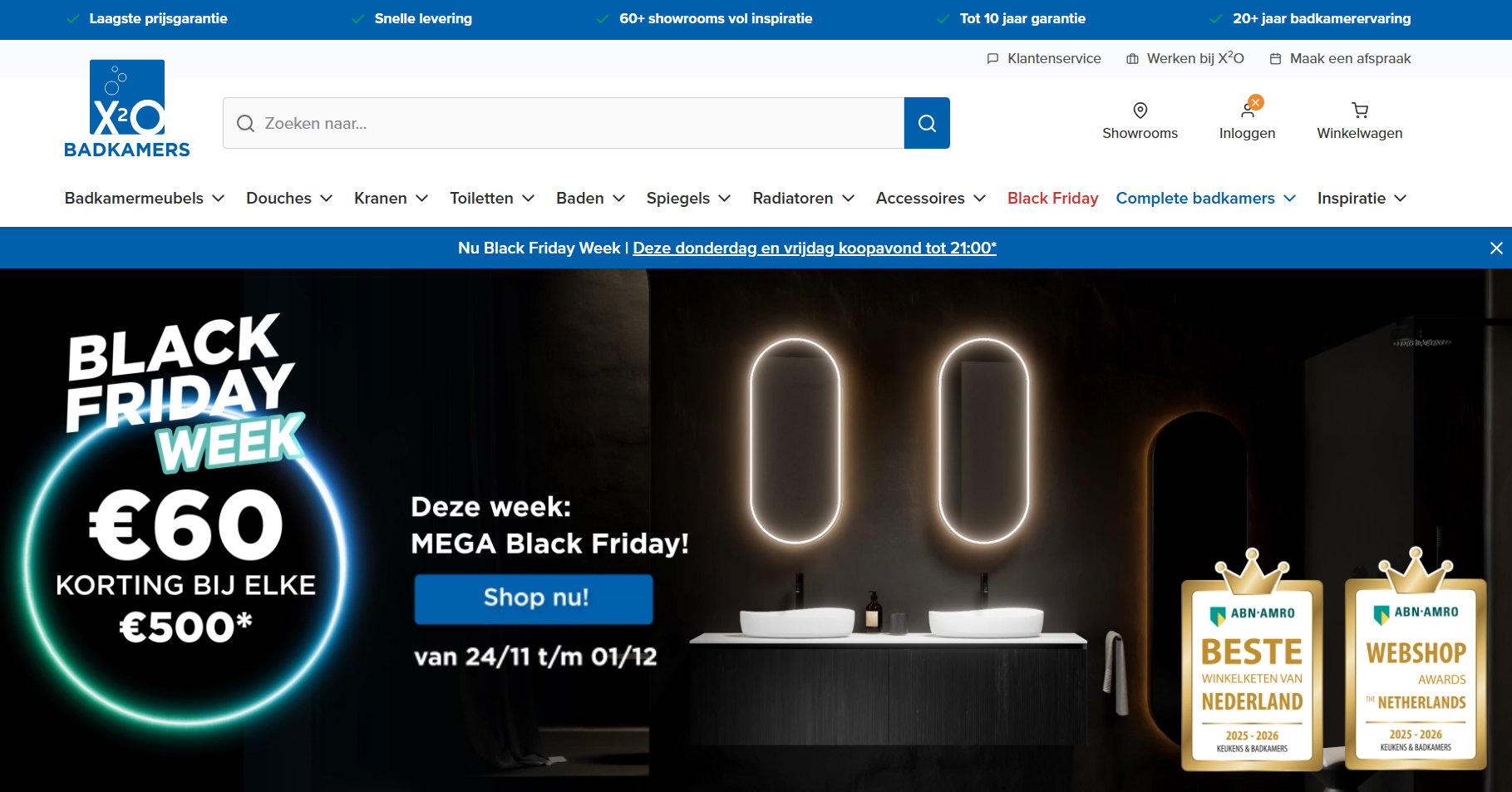This screenshot has width=1512, height=792.
Task: Expand the Douches dropdown chevron
Action: tap(327, 199)
